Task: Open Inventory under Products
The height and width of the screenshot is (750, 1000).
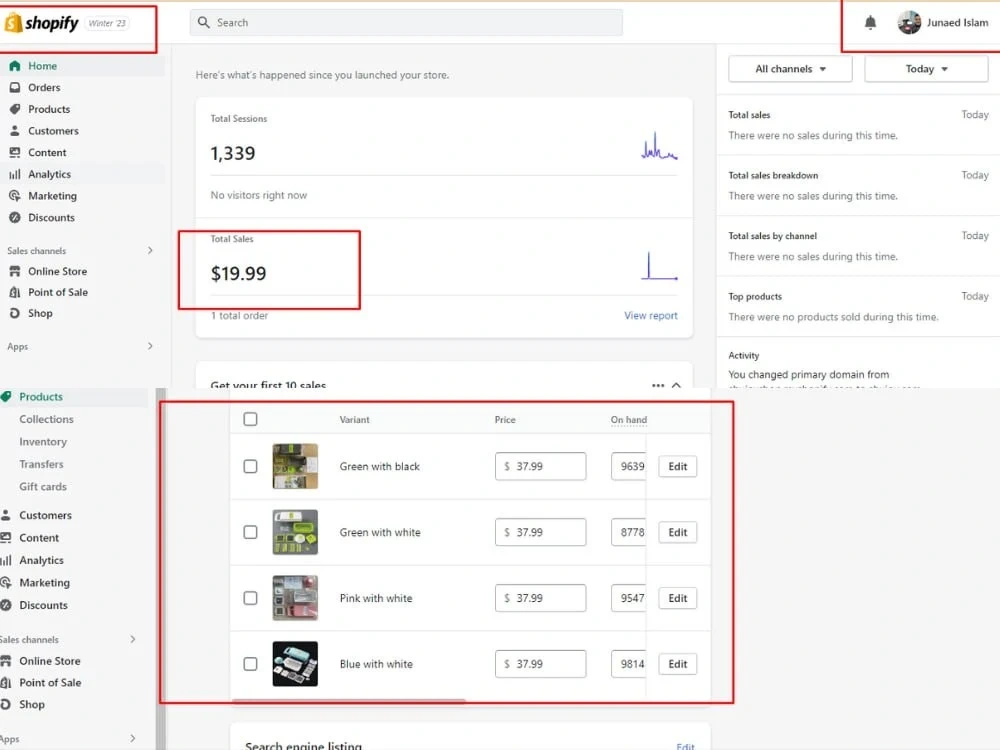Action: [43, 441]
